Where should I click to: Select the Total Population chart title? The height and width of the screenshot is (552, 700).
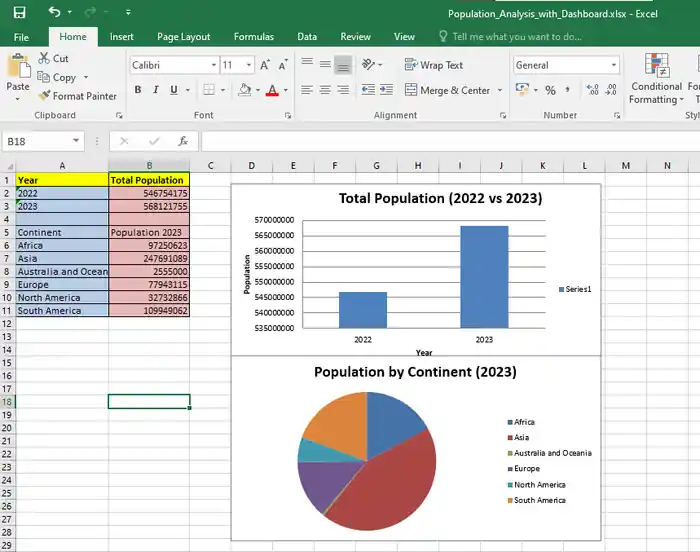click(x=440, y=198)
